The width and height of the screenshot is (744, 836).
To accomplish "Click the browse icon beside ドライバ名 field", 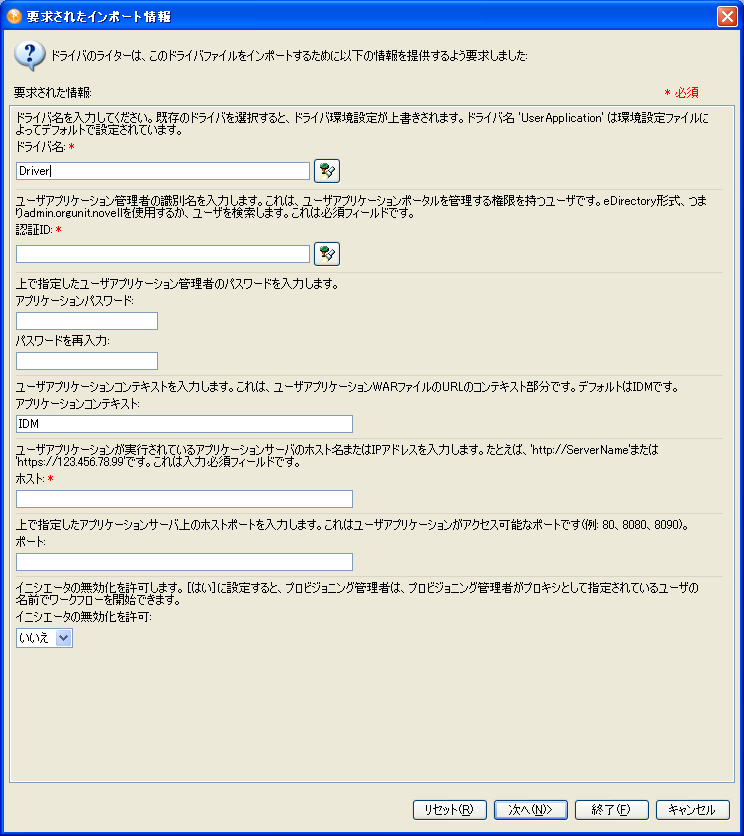I will tap(327, 171).
